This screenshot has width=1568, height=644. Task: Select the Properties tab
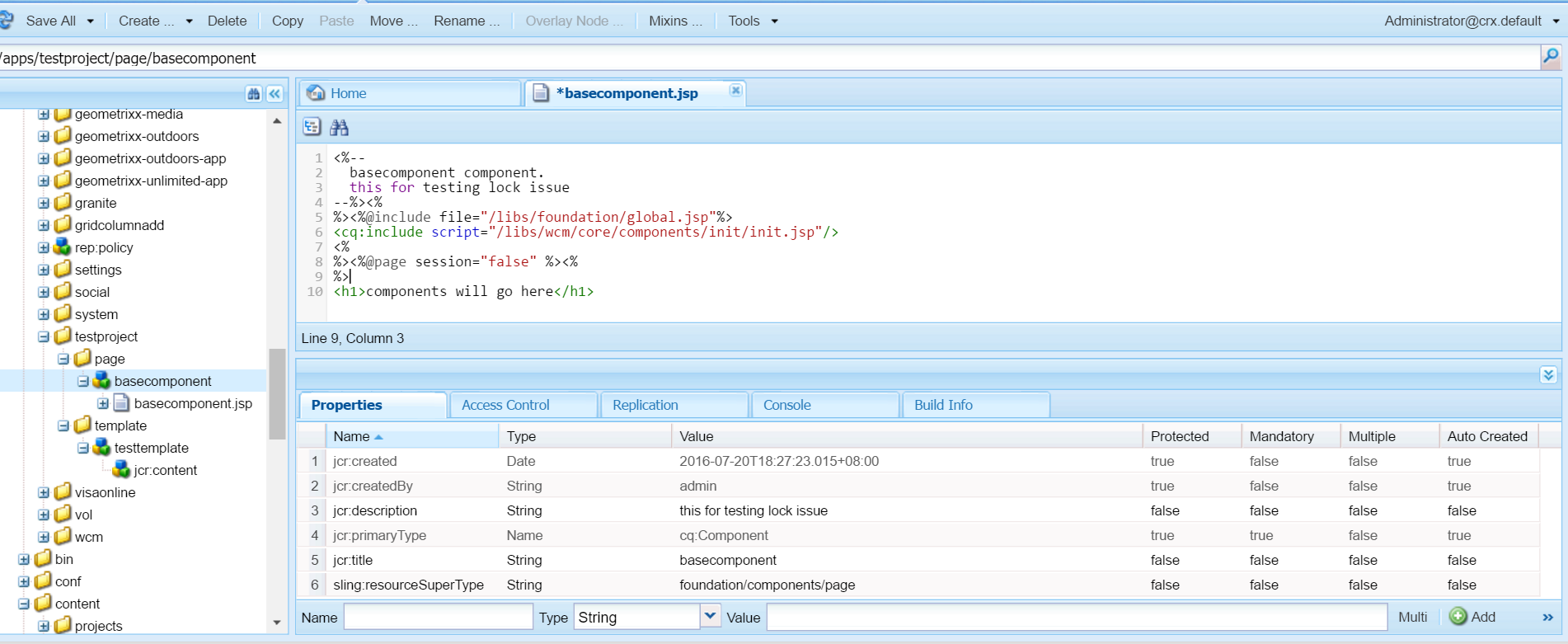click(373, 405)
